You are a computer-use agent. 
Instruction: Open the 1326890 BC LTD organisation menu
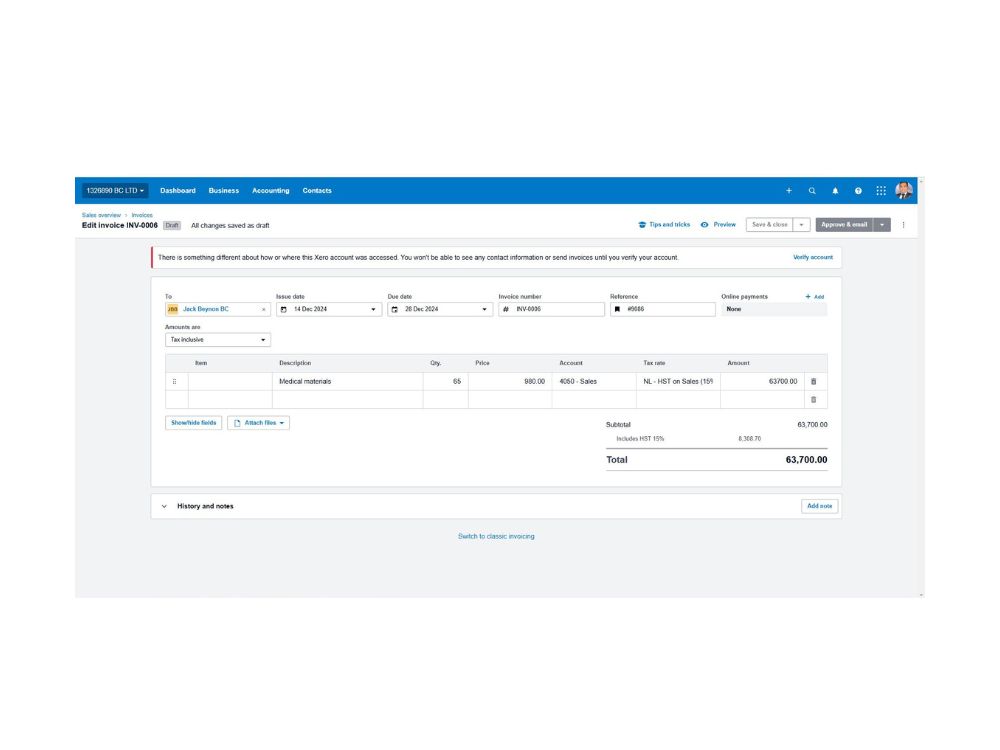tap(115, 191)
